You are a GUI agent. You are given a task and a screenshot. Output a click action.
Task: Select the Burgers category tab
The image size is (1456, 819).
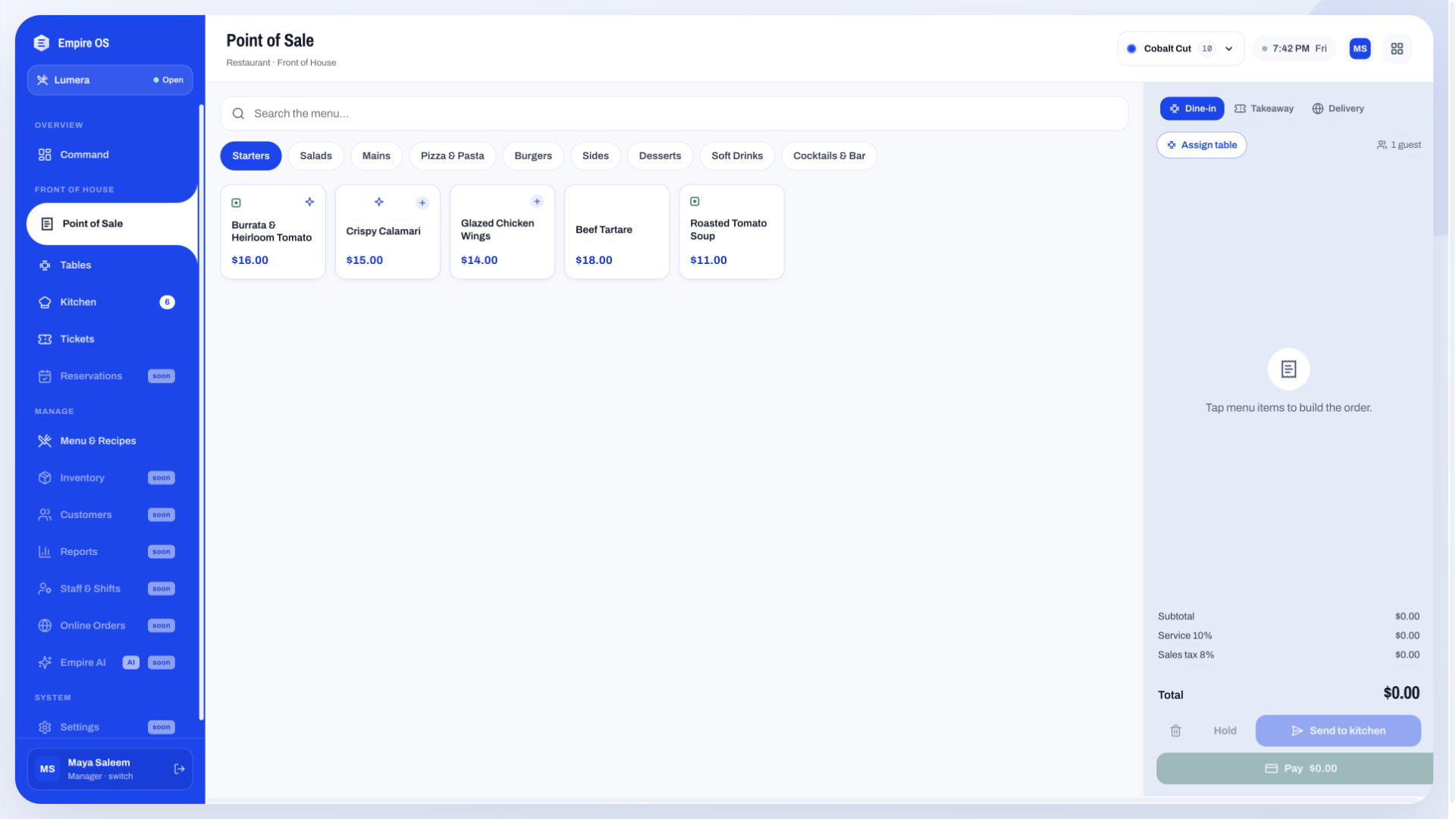(x=533, y=156)
